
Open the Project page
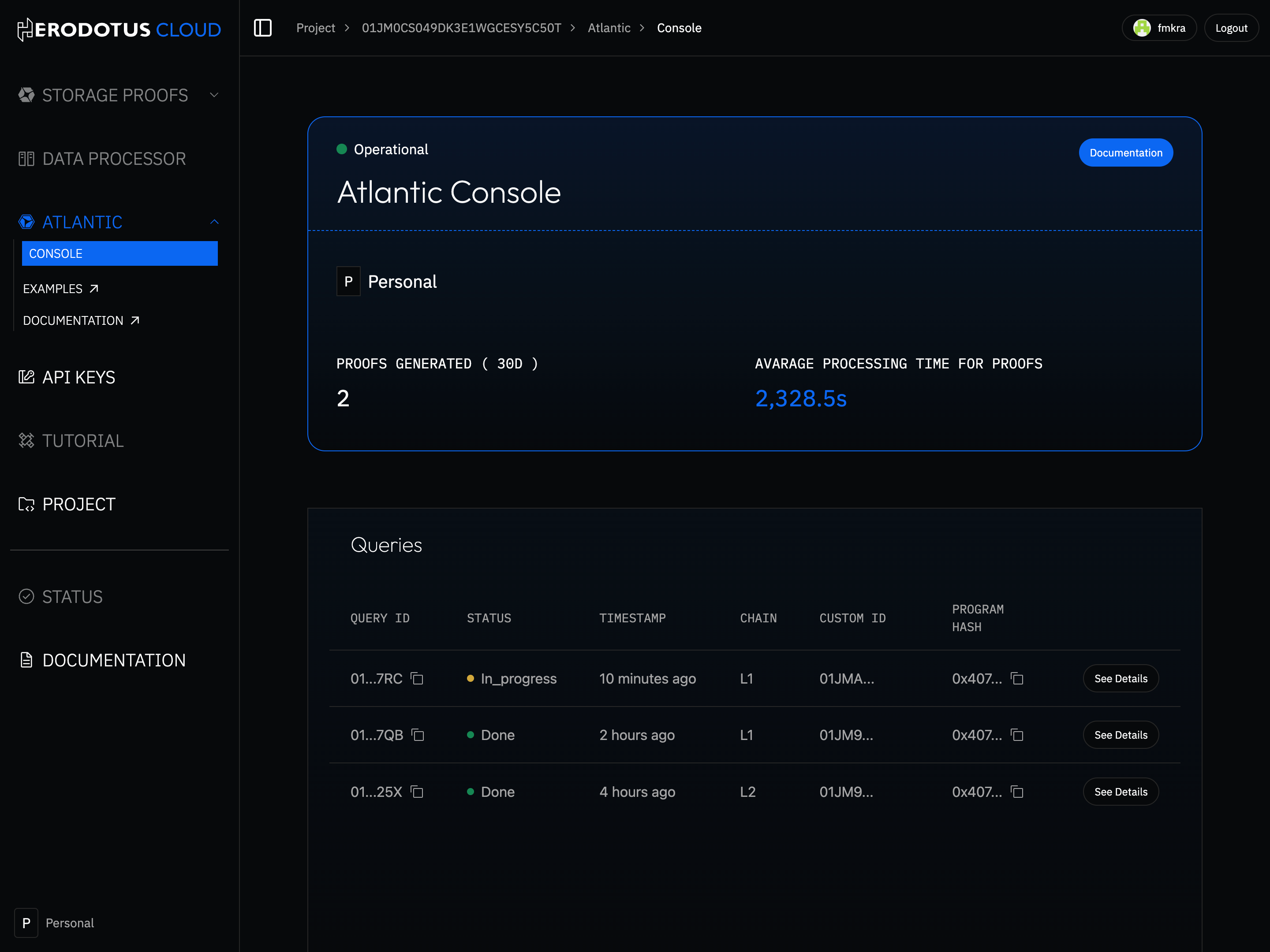point(78,504)
